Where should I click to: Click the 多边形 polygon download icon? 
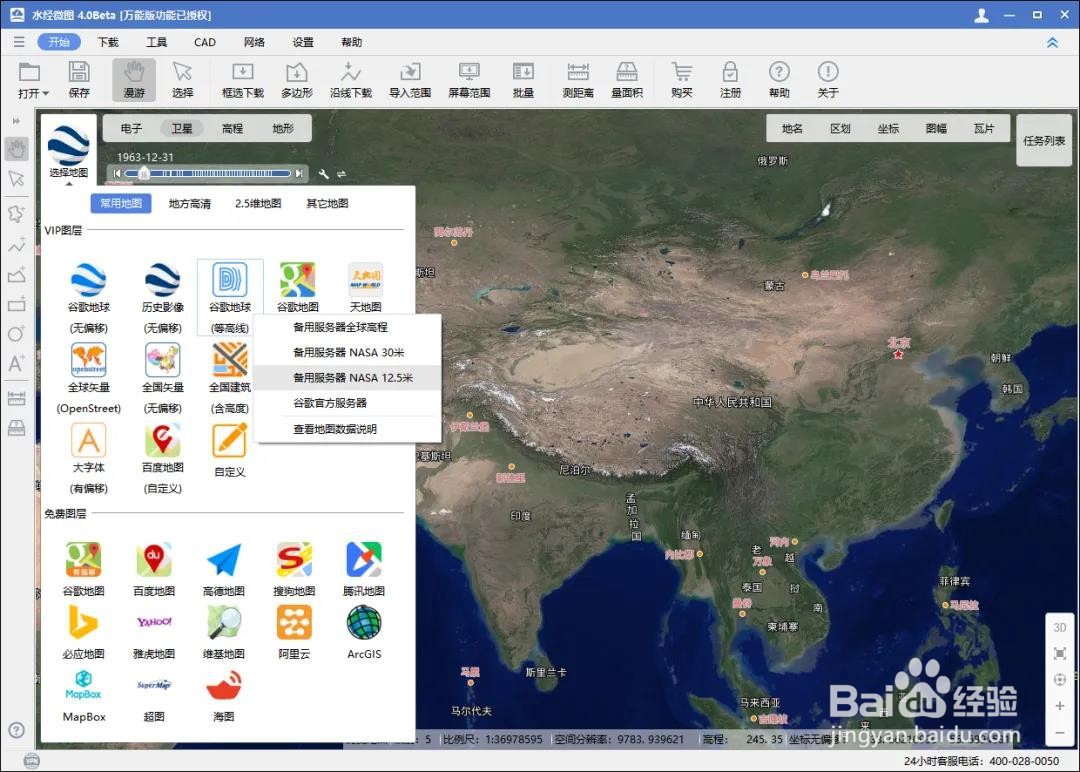pyautogui.click(x=296, y=72)
